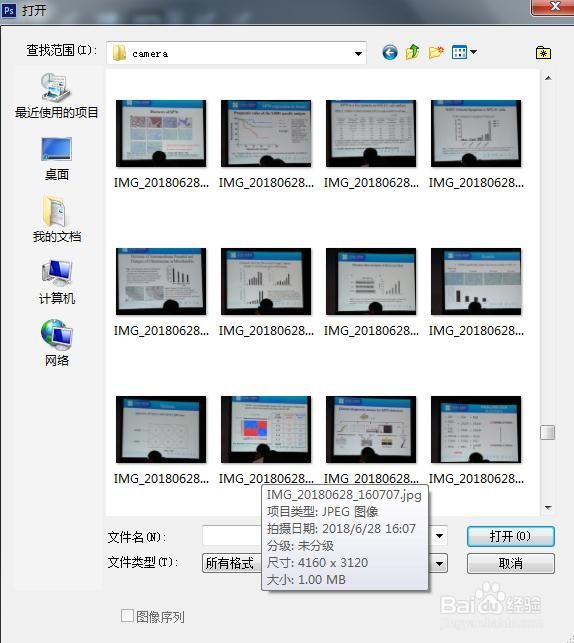Image resolution: width=574 pixels, height=643 pixels.
Task: Expand the file name (文件名) dropdown arrow
Action: click(x=439, y=536)
